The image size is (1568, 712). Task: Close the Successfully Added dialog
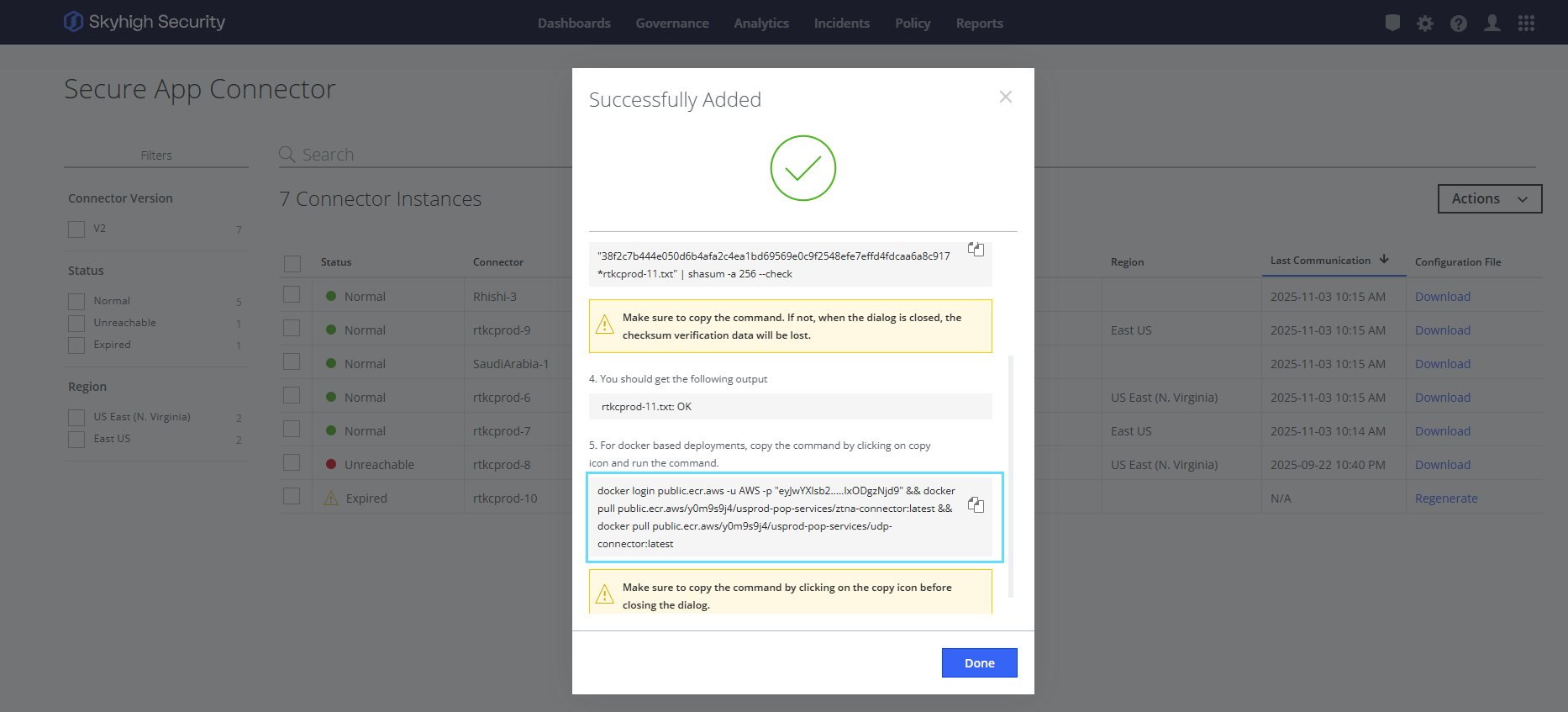[1005, 98]
